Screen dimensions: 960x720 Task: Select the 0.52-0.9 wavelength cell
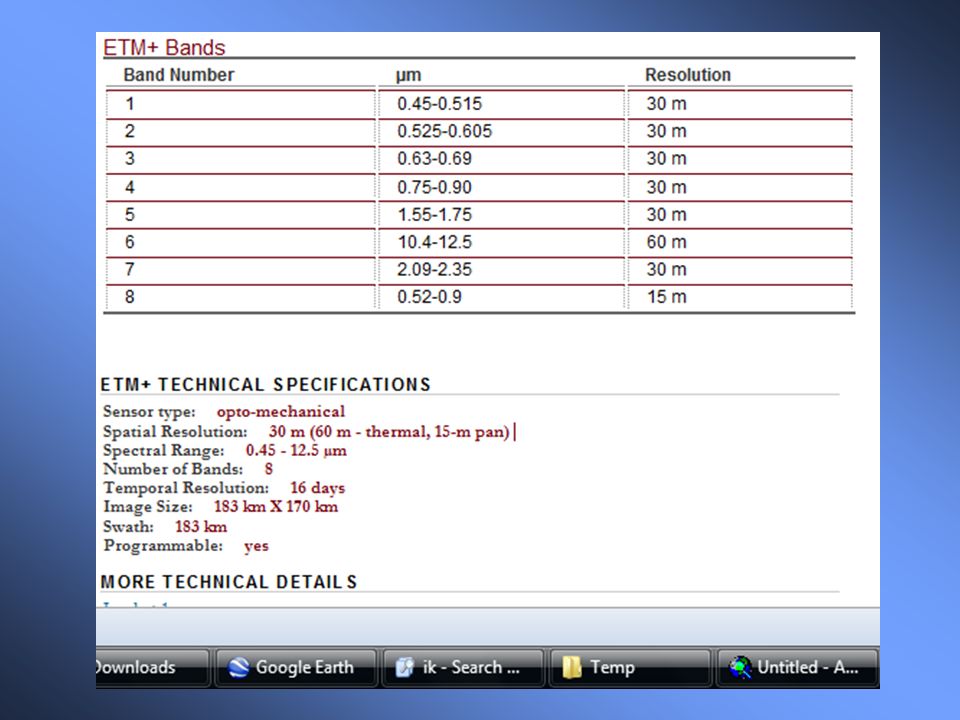pyautogui.click(x=501, y=297)
